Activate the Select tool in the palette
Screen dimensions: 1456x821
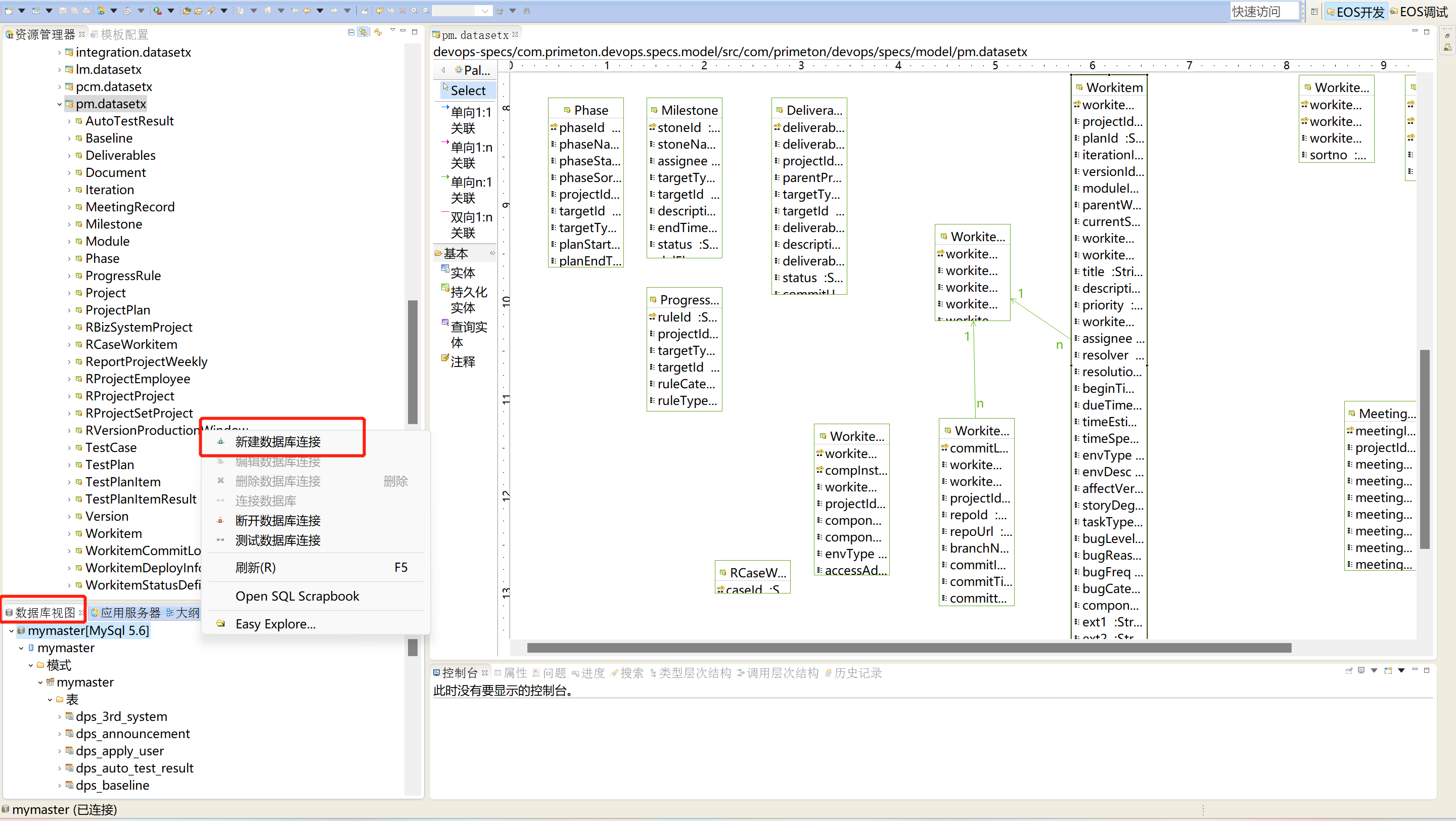pos(468,90)
